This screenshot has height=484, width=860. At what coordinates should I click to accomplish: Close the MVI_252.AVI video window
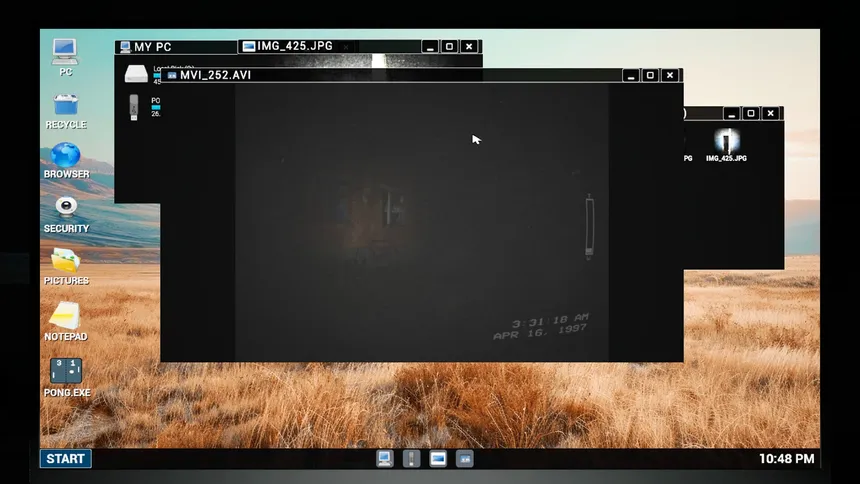coord(670,75)
